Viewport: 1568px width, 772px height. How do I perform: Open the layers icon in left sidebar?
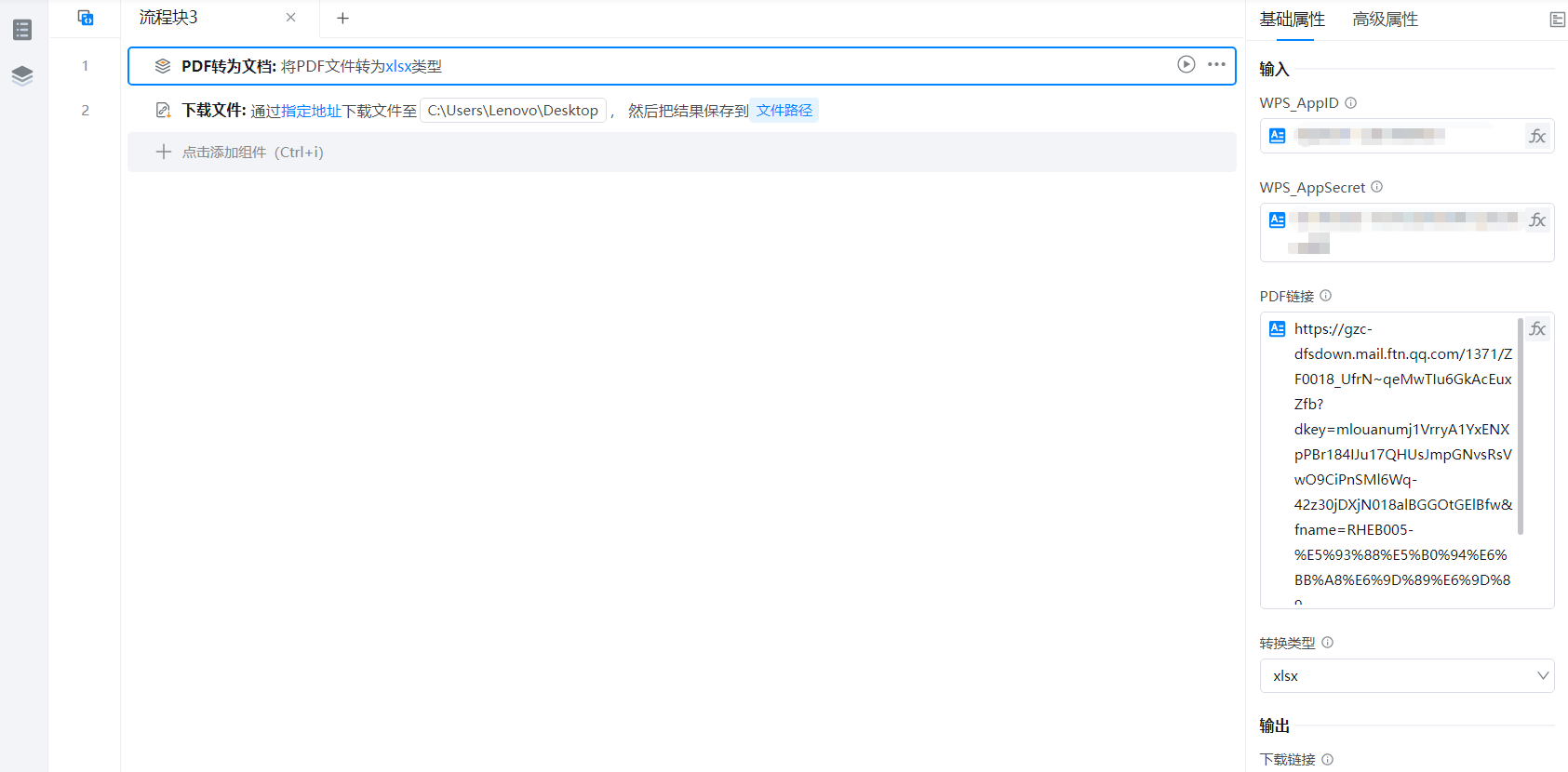click(x=22, y=75)
